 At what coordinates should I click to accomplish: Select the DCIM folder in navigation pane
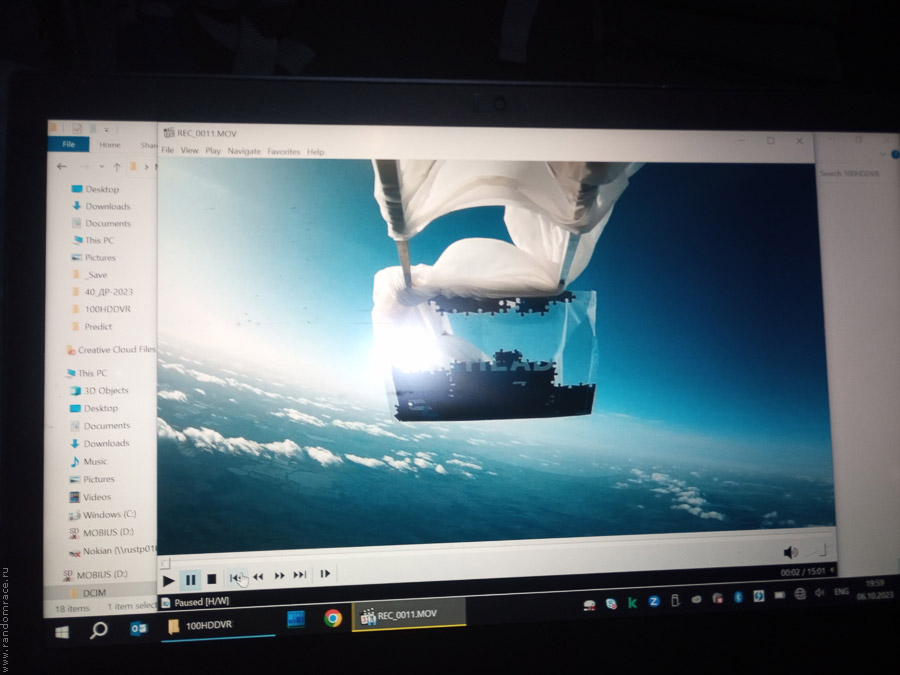94,593
